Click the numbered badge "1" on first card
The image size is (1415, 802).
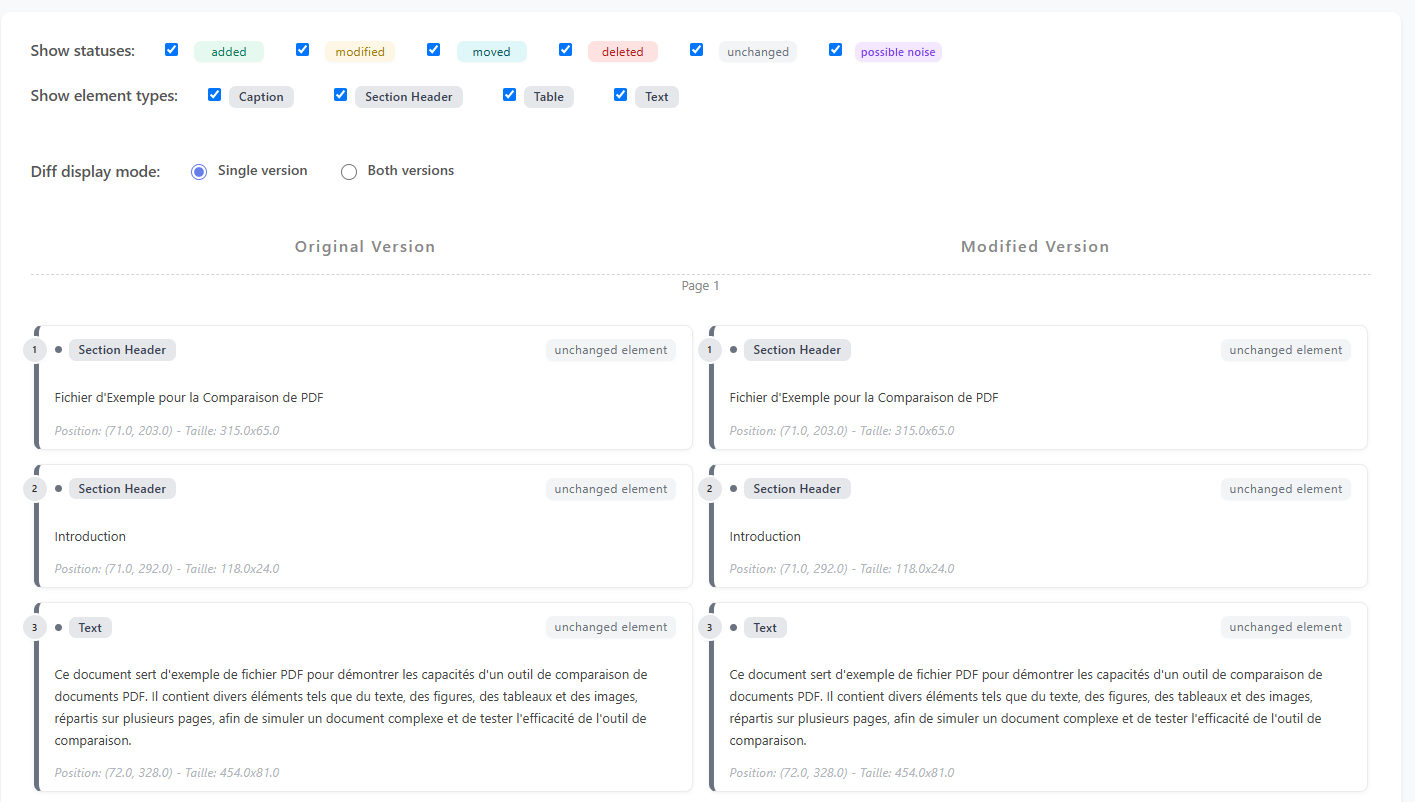[34, 349]
